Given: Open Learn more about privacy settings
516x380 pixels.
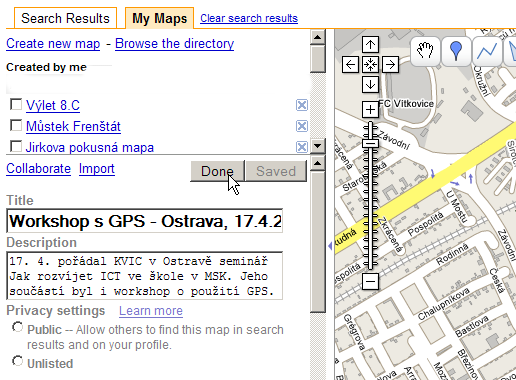Looking at the screenshot, I should point(151,311).
